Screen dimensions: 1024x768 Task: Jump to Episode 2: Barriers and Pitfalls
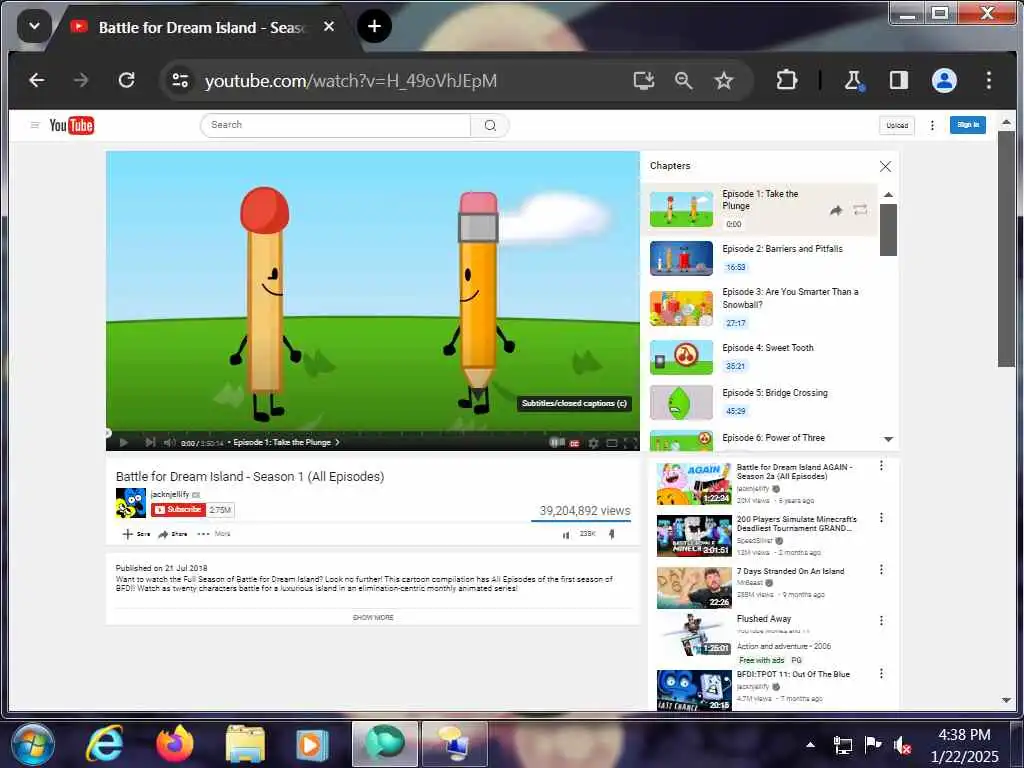coord(761,258)
